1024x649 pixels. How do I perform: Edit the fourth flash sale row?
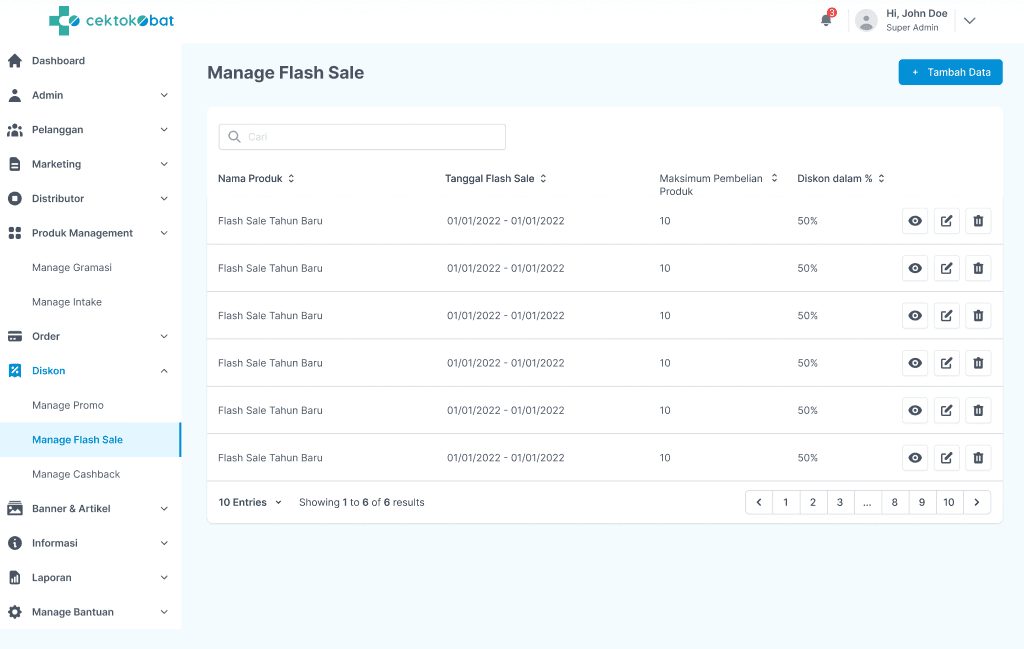[x=946, y=363]
